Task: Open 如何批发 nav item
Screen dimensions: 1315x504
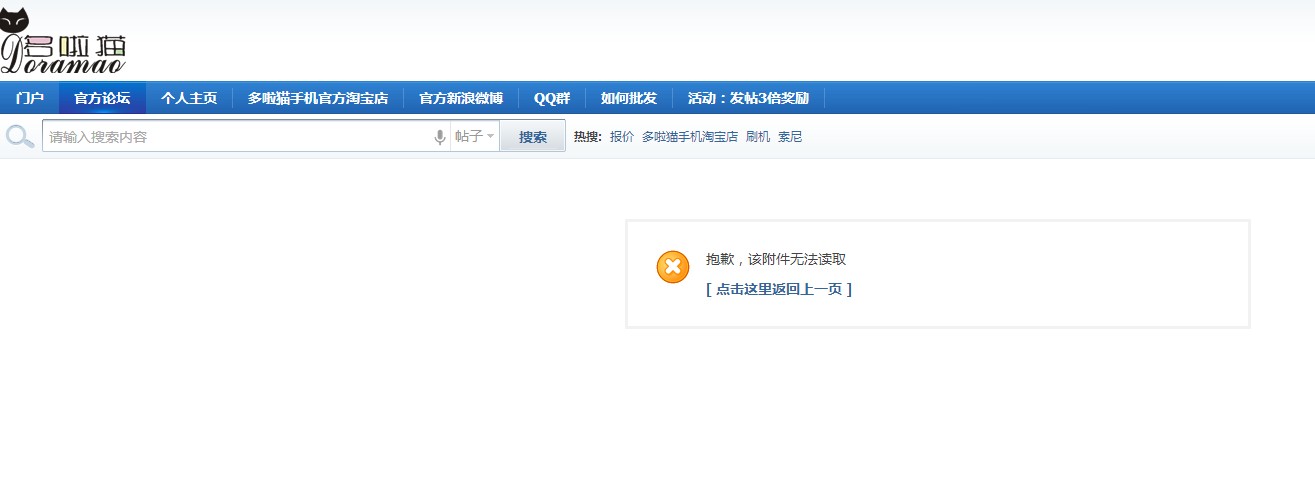Action: 629,98
